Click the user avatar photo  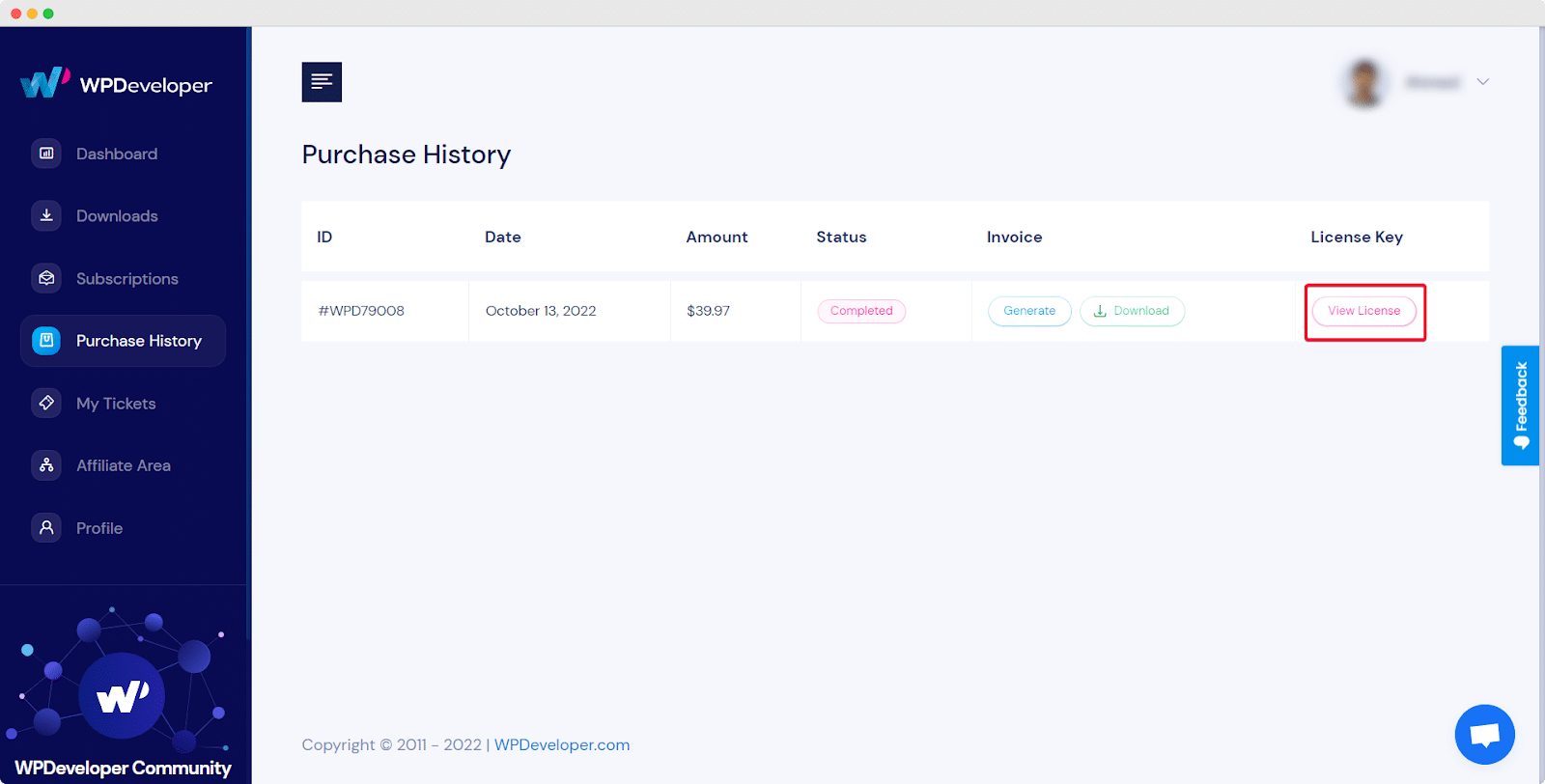pyautogui.click(x=1364, y=83)
